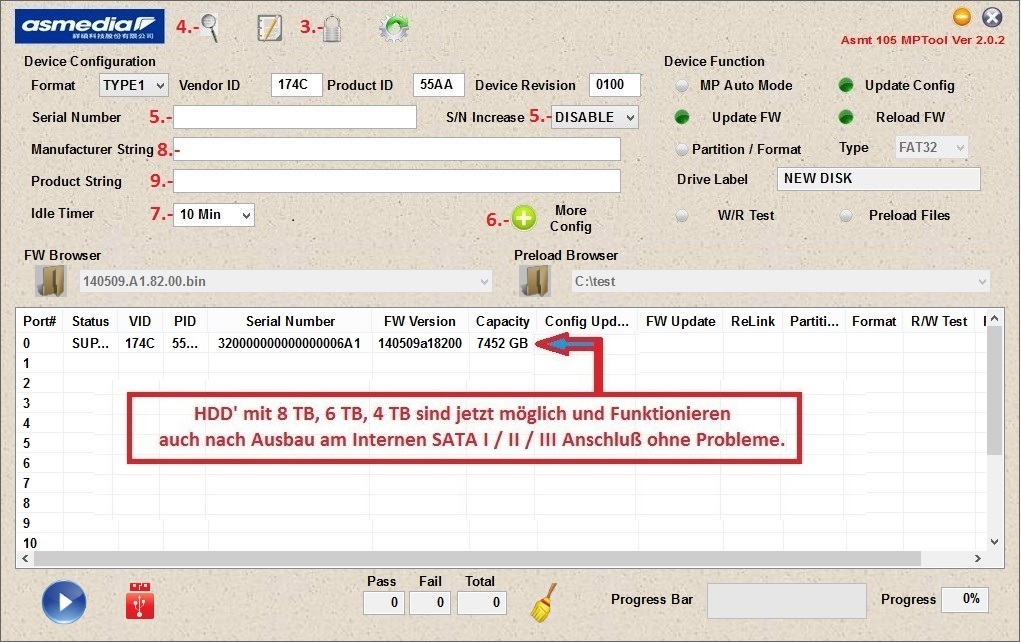The height and width of the screenshot is (642, 1021).
Task: Select the 7452 GB capacity cell
Action: 503,343
